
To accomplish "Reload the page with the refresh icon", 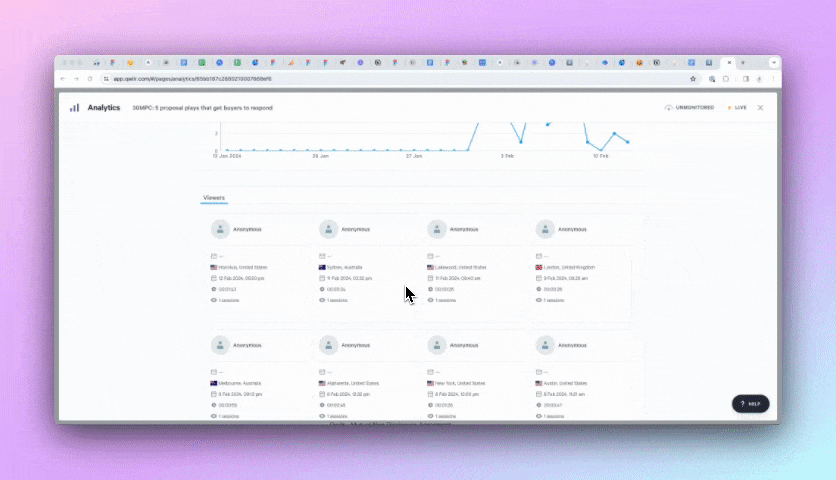I will tap(90, 79).
